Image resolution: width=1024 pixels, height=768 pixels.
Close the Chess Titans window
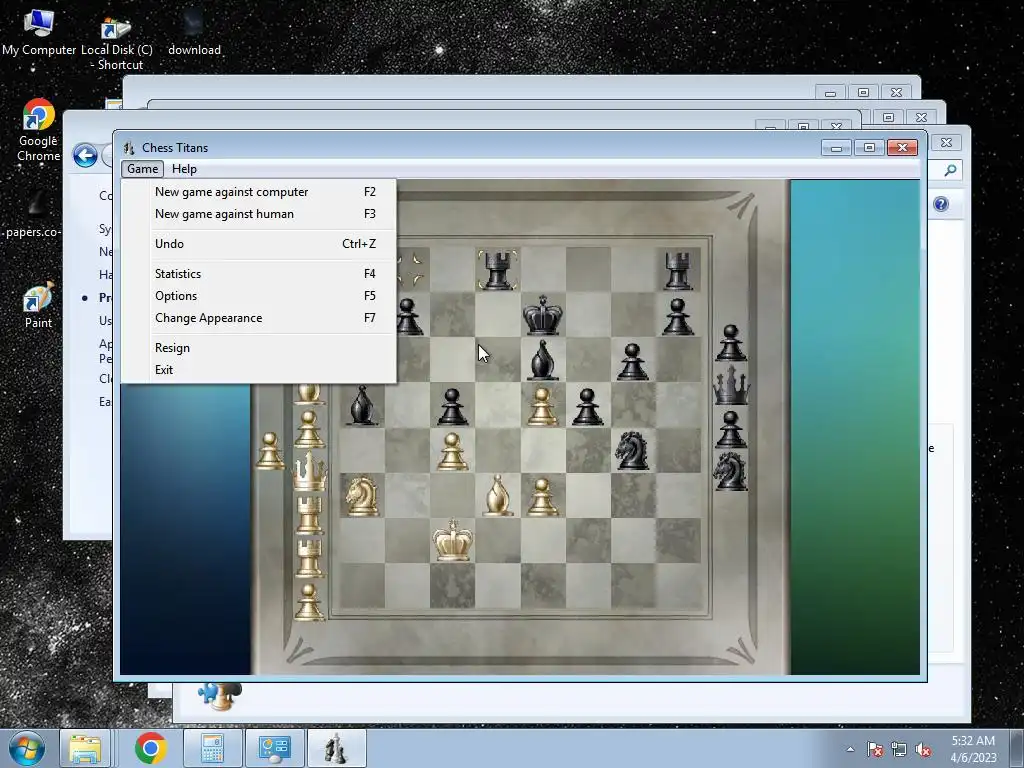pos(903,148)
